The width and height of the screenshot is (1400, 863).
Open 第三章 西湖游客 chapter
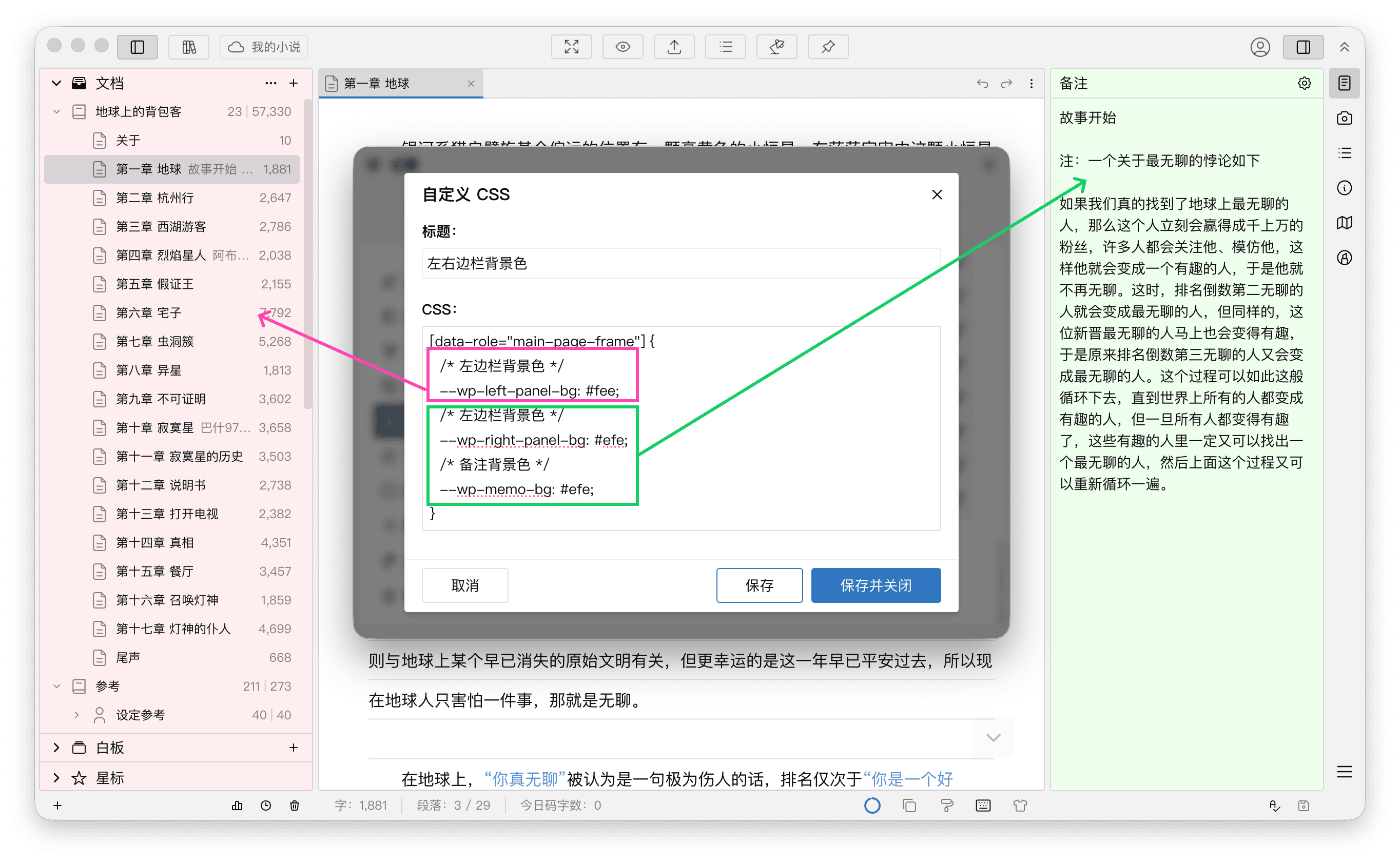172,227
